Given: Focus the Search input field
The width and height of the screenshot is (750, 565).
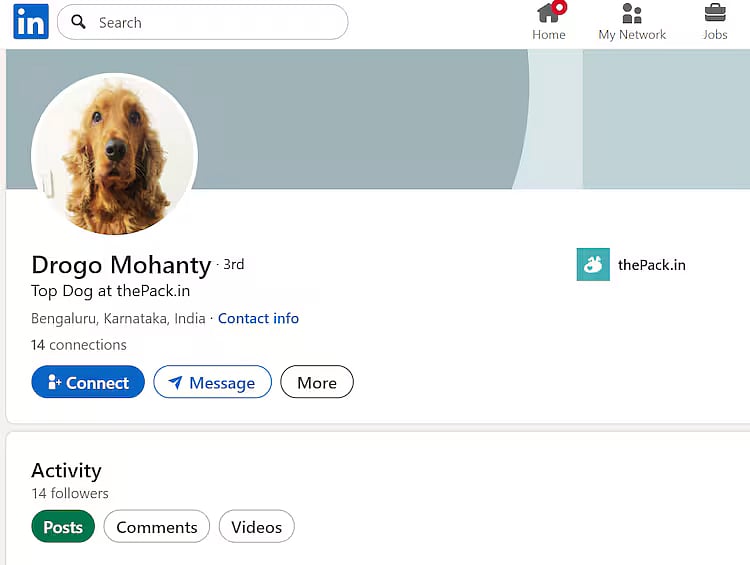Looking at the screenshot, I should (215, 22).
